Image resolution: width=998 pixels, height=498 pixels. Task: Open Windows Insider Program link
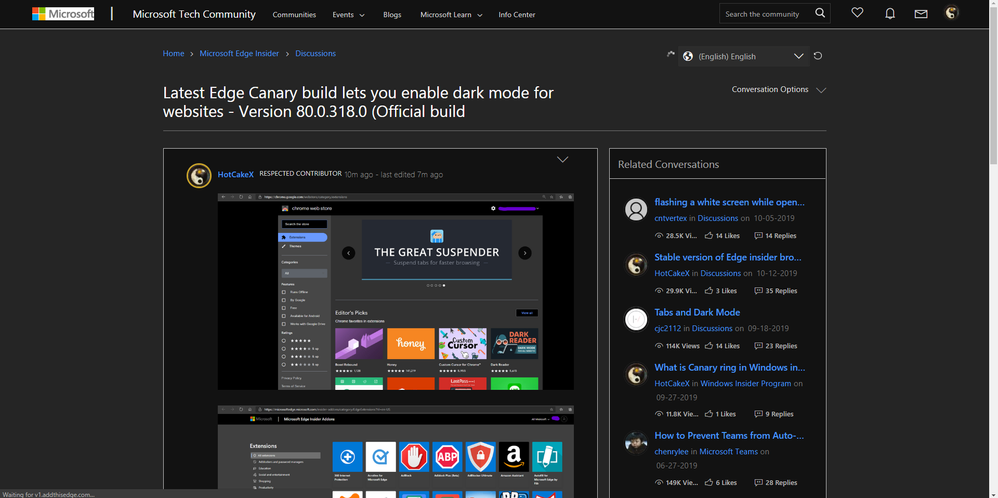point(746,383)
